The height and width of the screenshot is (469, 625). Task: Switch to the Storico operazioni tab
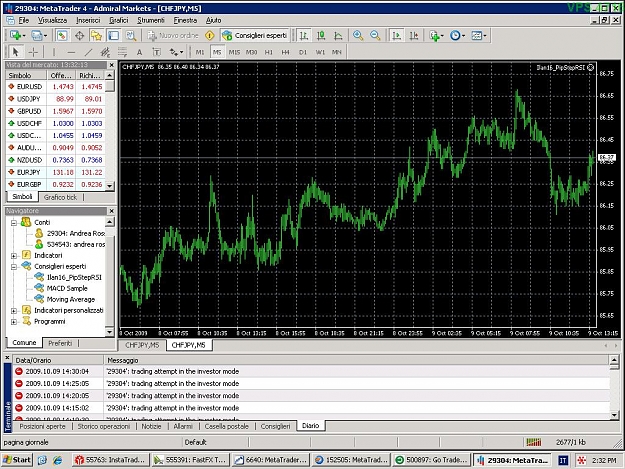[104, 426]
